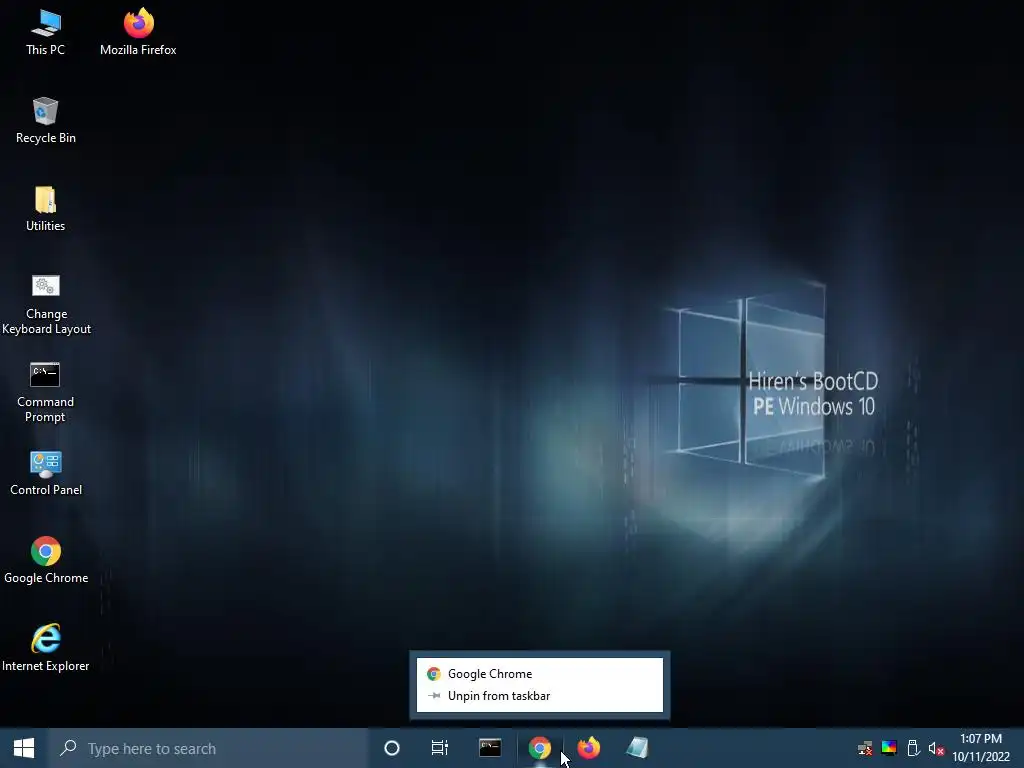Screen dimensions: 1024x768
Task: Choose Google Chrome in jump list
Action: coord(539,674)
